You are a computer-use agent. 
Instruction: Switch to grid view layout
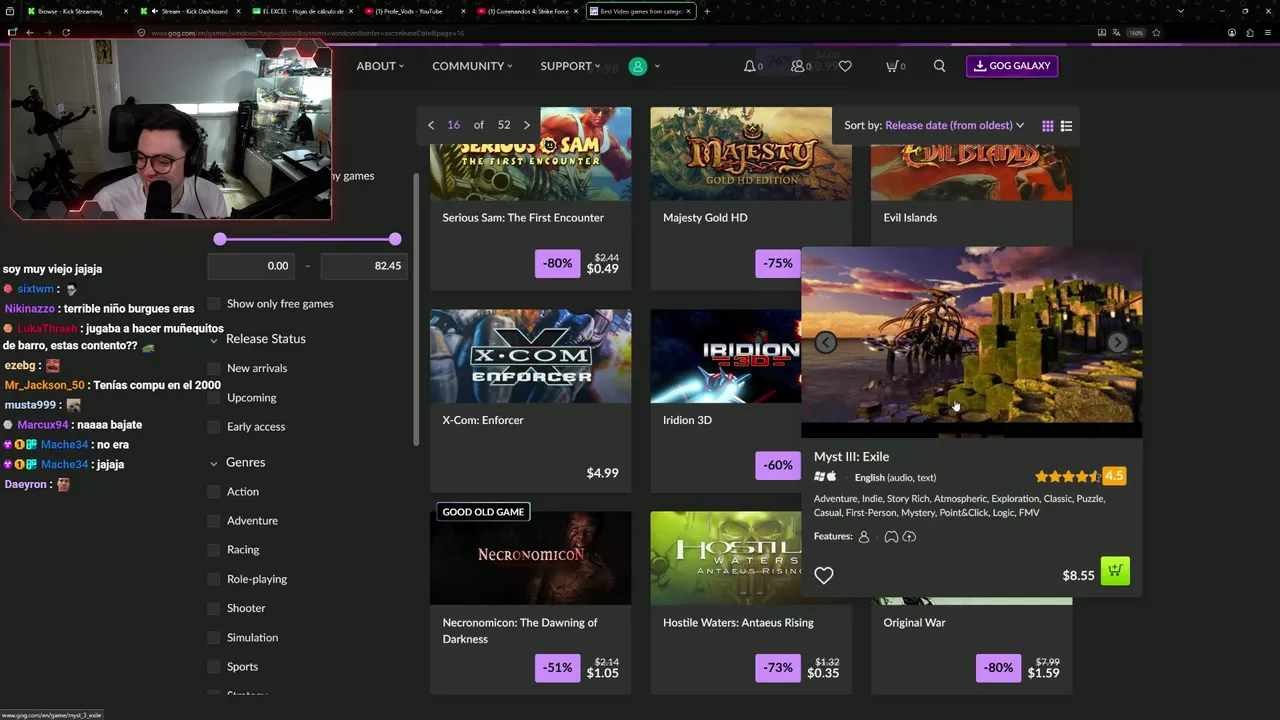click(x=1048, y=126)
